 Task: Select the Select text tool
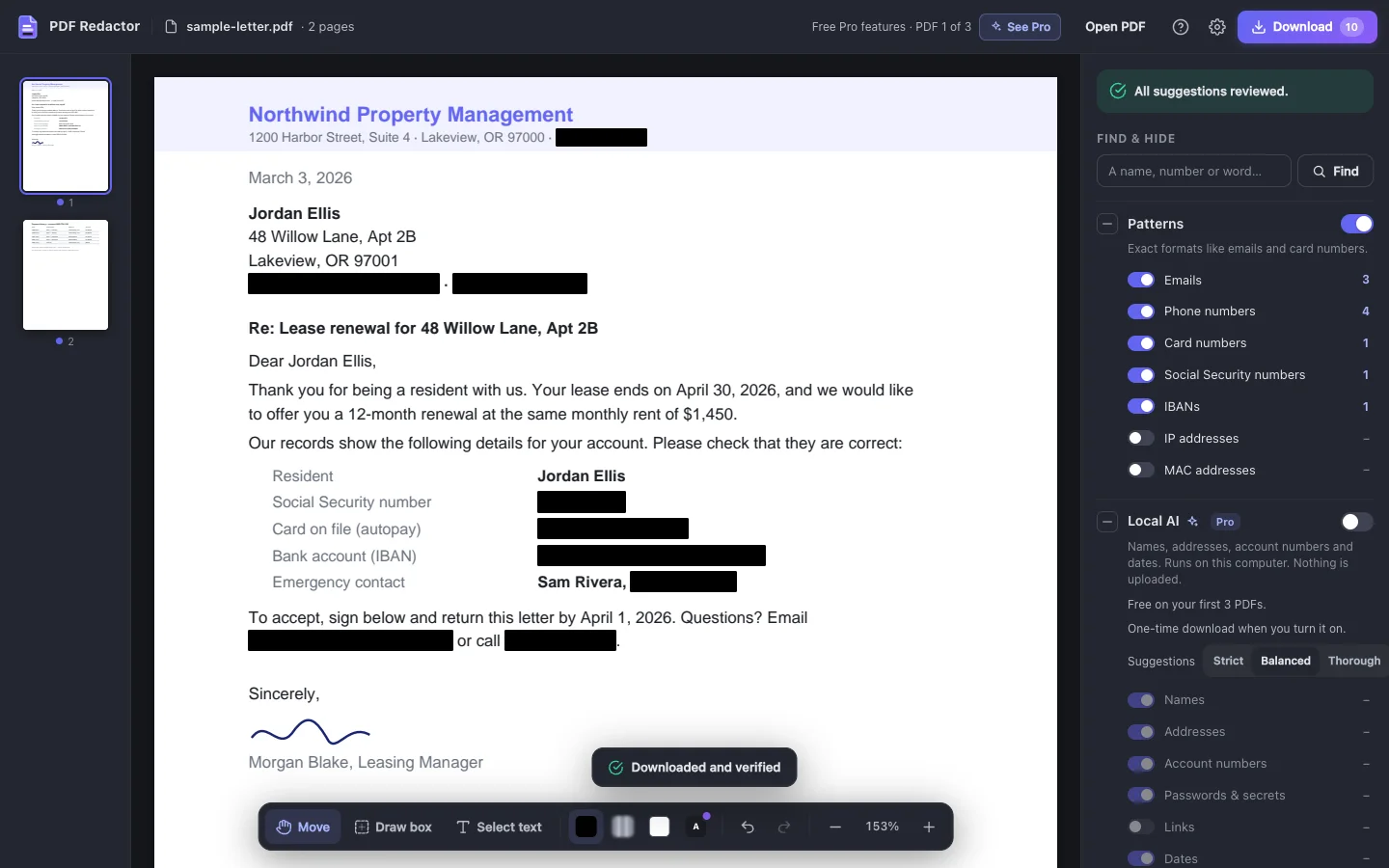[499, 827]
